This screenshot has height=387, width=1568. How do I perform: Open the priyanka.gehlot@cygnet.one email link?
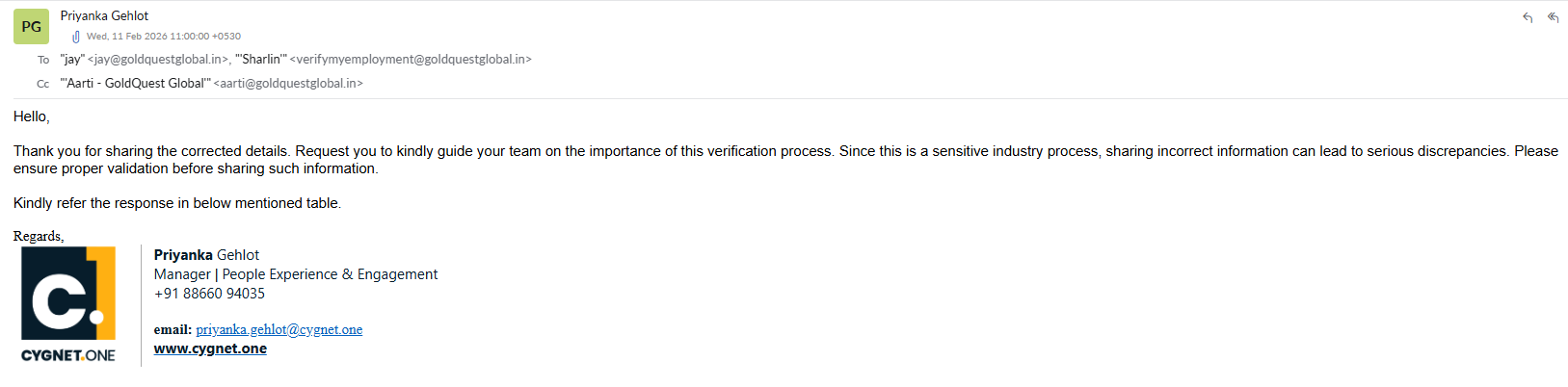point(279,329)
